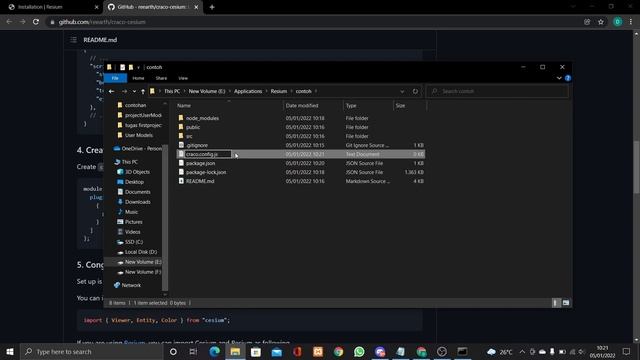This screenshot has height=360, width=640.
Task: Select the package-lock.json file
Action: 206,172
